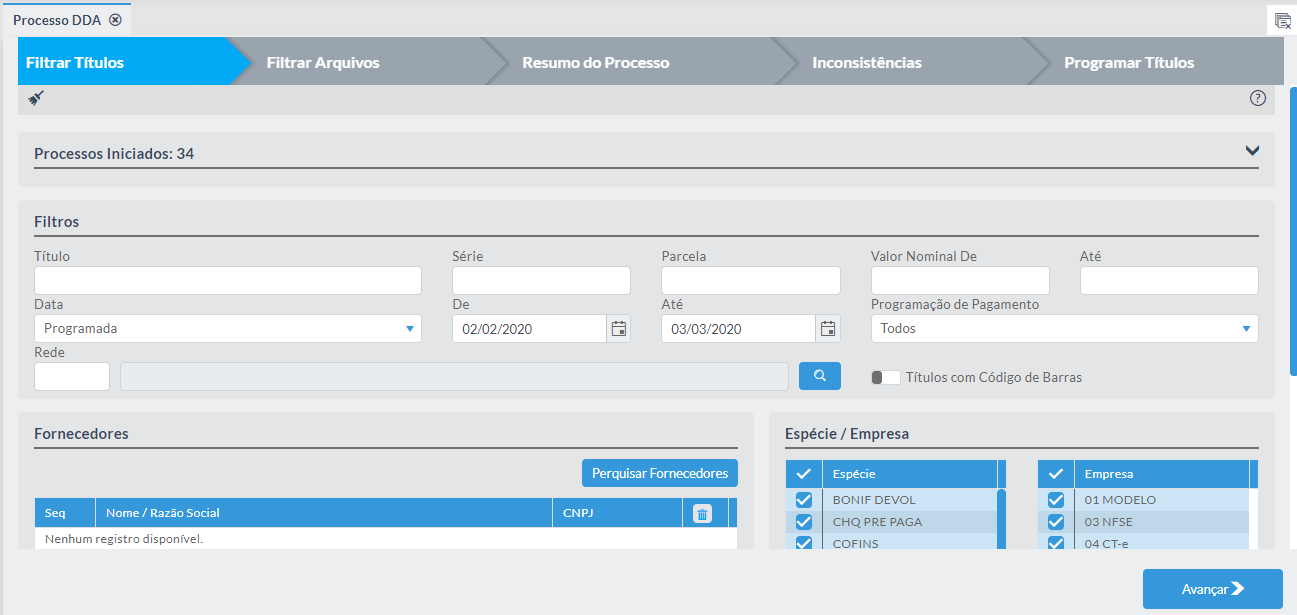Go to the Filtrar Arquivos step
Viewport: 1297px width, 615px height.
click(x=323, y=62)
